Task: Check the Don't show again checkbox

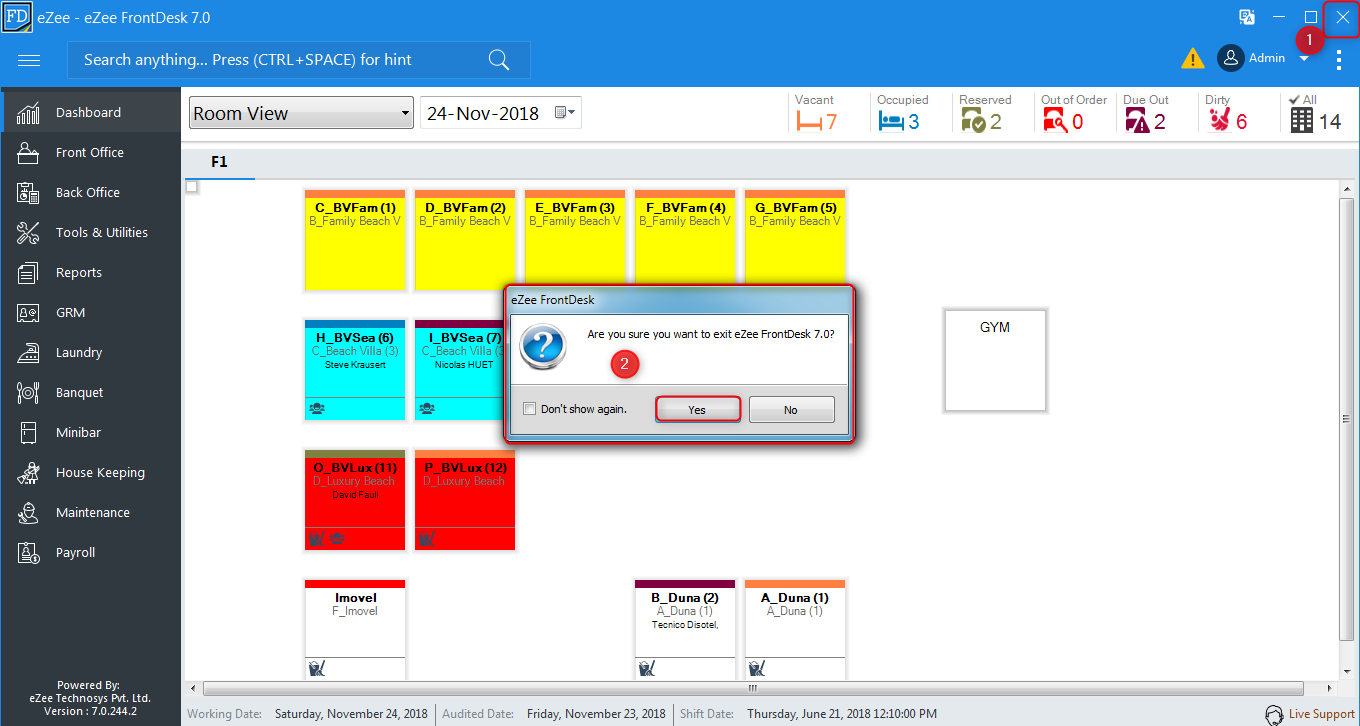Action: (x=530, y=409)
